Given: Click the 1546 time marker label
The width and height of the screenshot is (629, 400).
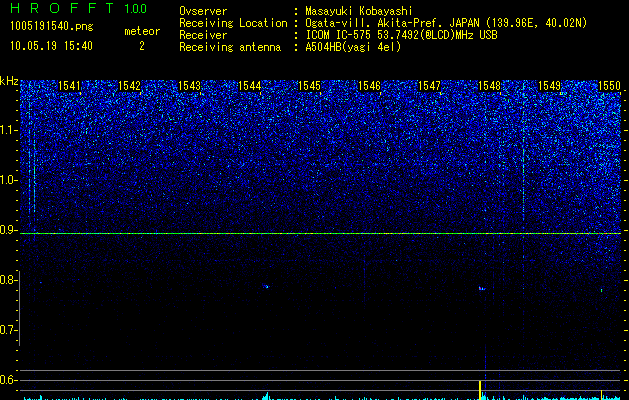Looking at the screenshot, I should coord(369,86).
